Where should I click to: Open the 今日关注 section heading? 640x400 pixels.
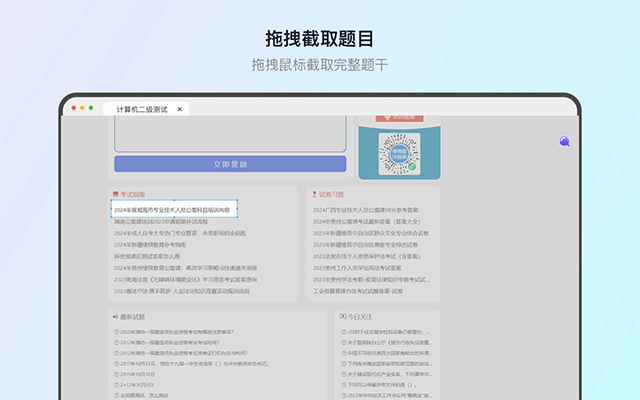click(360, 317)
